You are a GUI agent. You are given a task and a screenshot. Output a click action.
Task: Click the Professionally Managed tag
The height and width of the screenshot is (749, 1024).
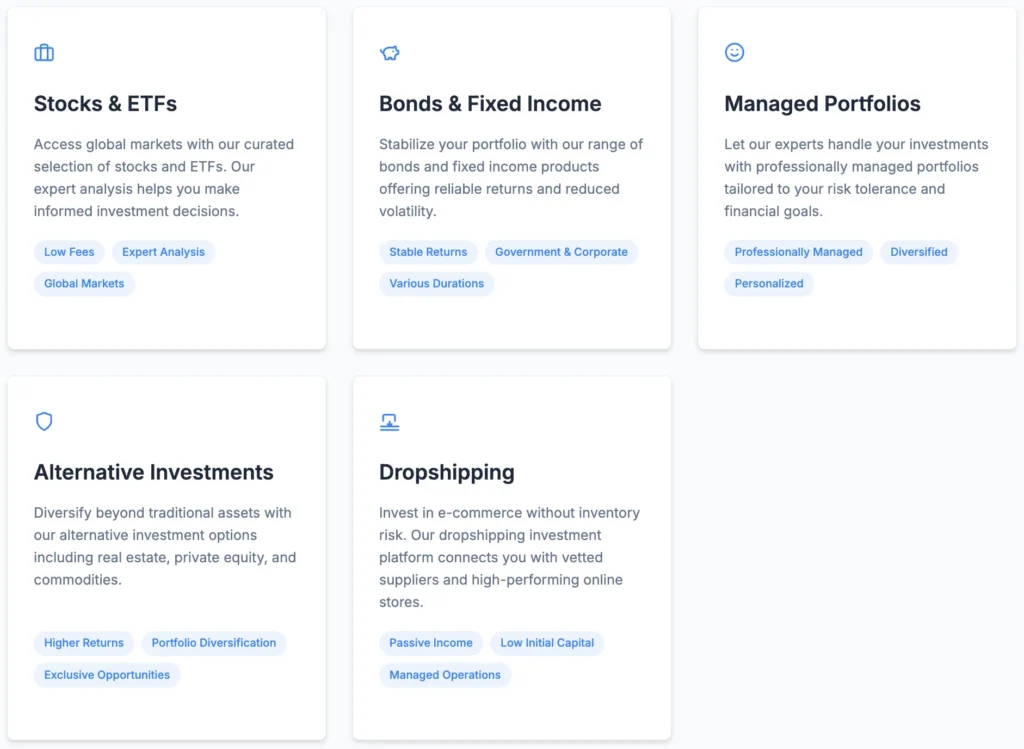797,252
